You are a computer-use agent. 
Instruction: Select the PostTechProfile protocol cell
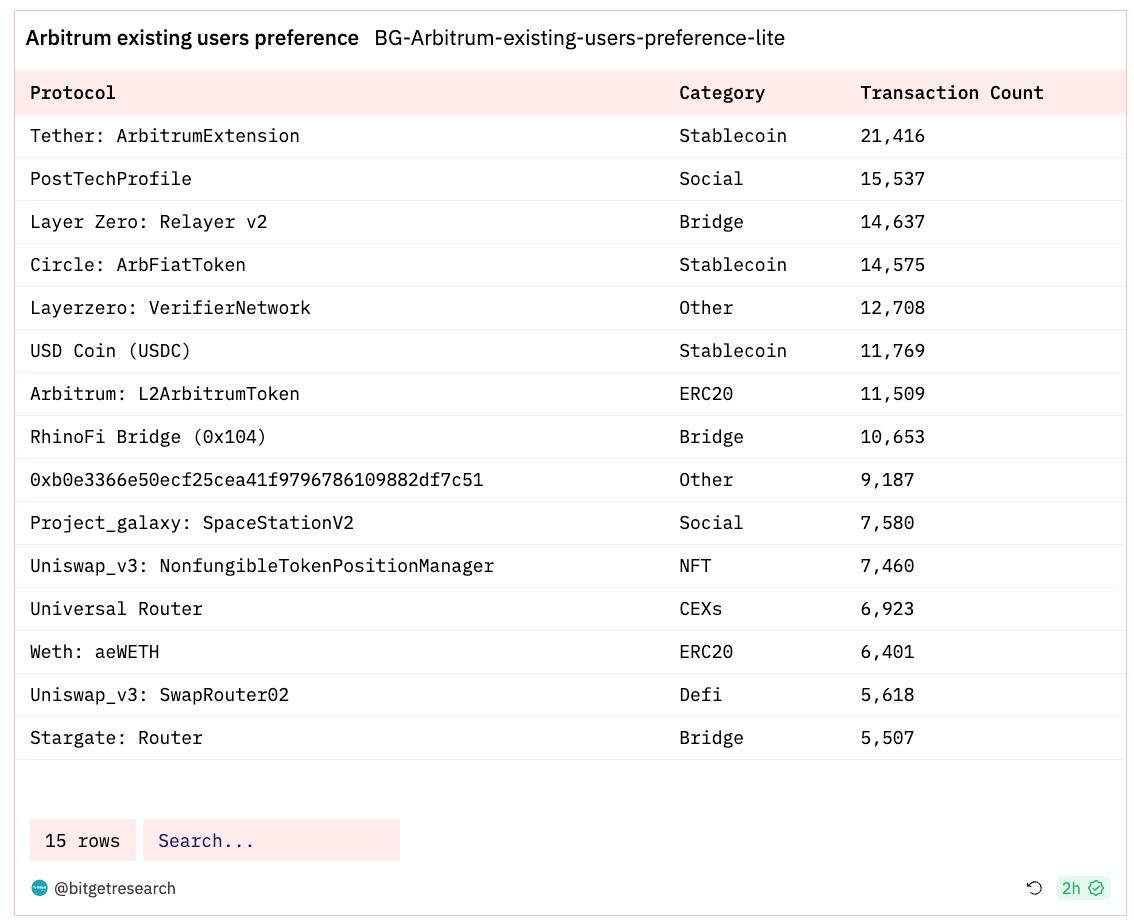pos(111,179)
